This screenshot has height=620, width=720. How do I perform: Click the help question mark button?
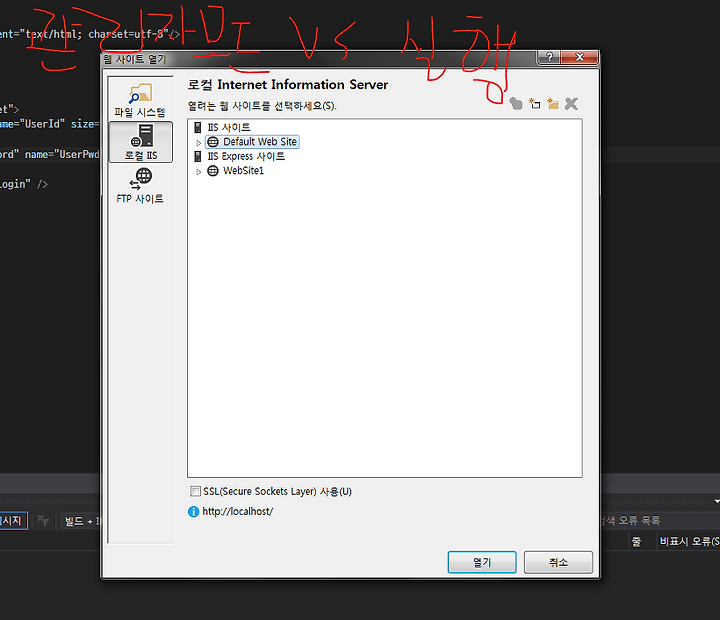[549, 57]
